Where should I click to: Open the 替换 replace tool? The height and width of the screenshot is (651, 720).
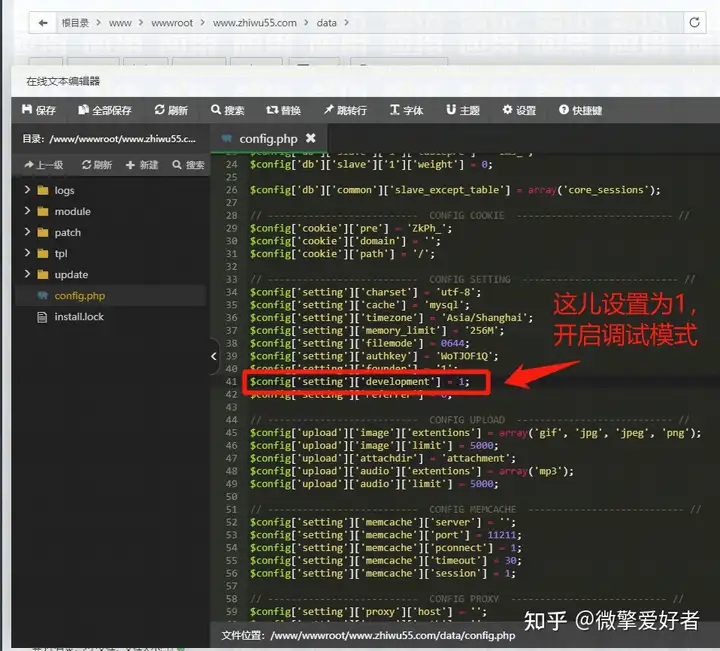point(283,110)
